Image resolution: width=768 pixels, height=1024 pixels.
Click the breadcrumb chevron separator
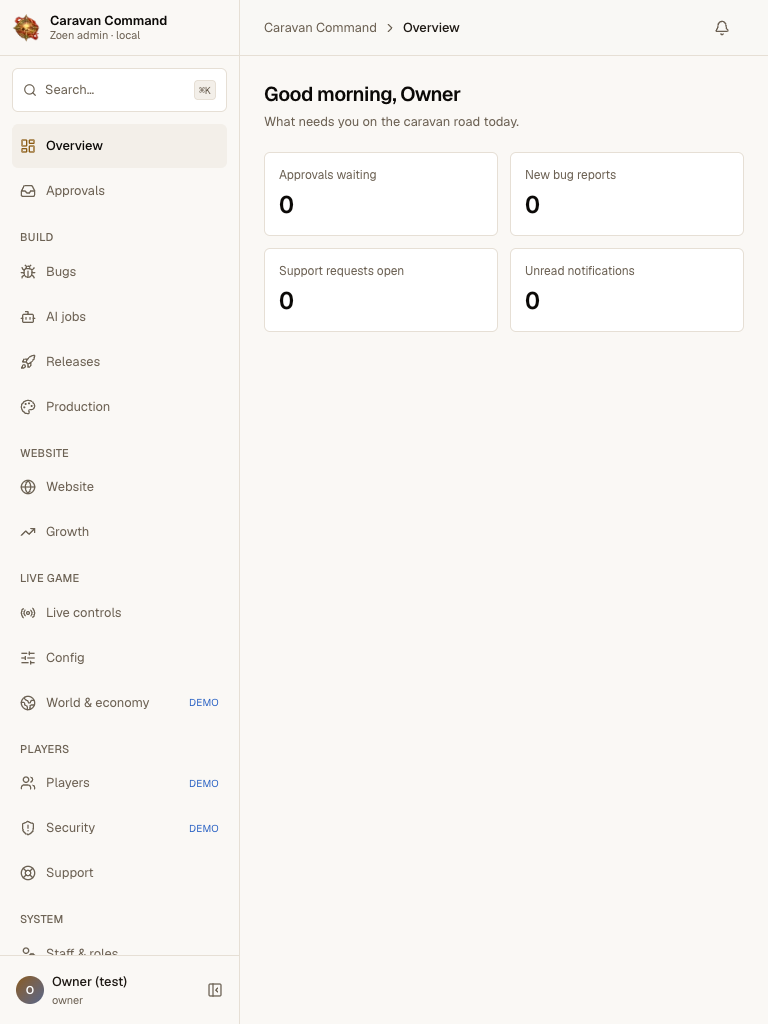[x=390, y=28]
